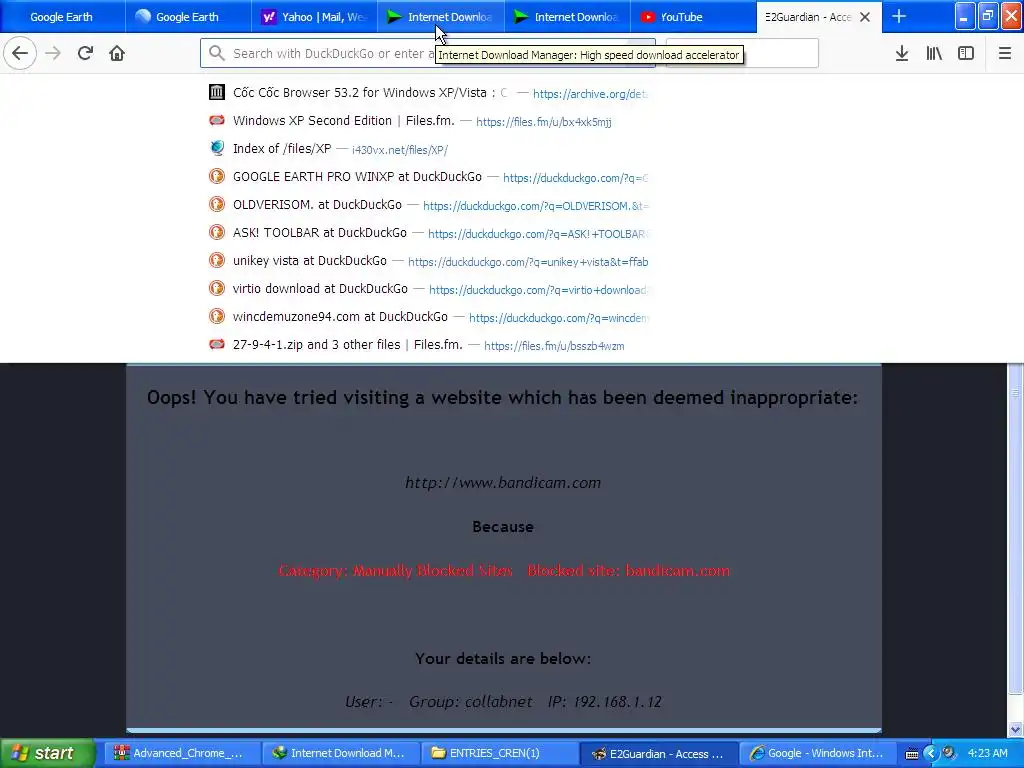Pick ASK! TOOLBAR at DuckDuckGo suggestion
Viewport: 1024px width, 768px height.
coord(428,233)
